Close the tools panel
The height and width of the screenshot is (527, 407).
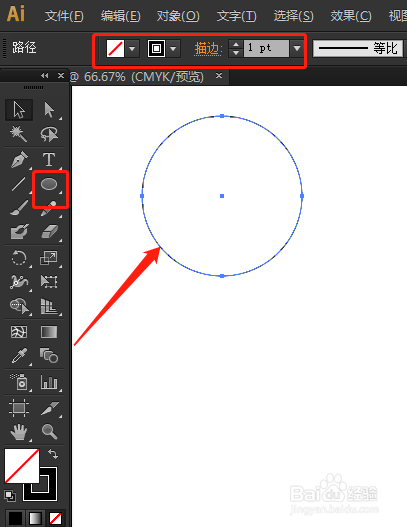(60, 76)
